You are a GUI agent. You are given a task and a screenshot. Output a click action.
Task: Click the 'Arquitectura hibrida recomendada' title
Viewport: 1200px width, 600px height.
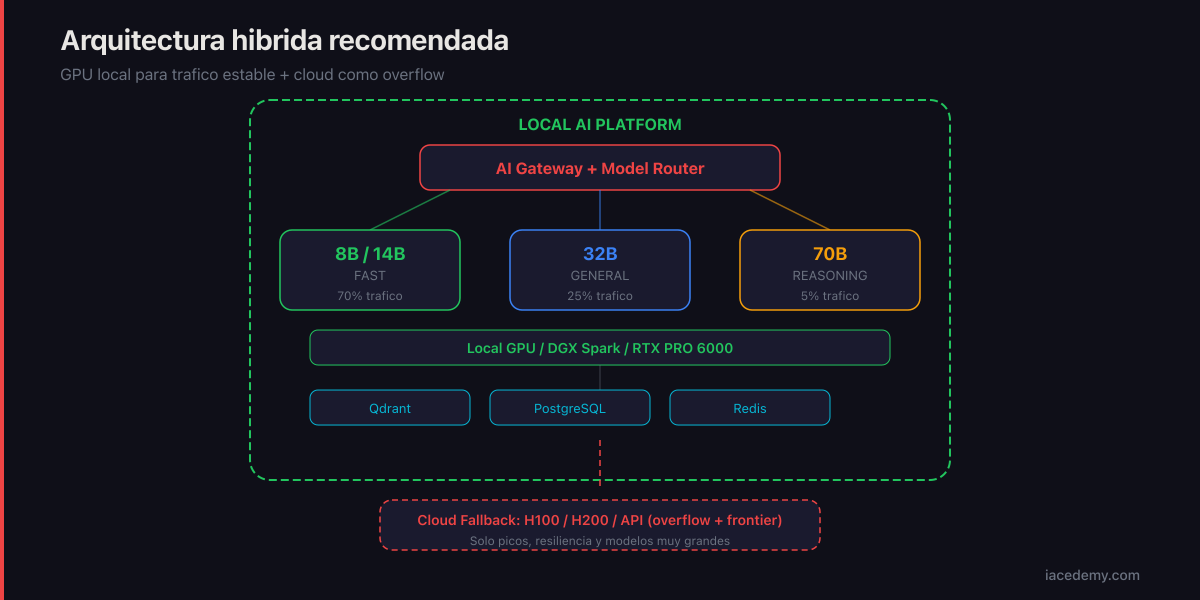(x=285, y=41)
